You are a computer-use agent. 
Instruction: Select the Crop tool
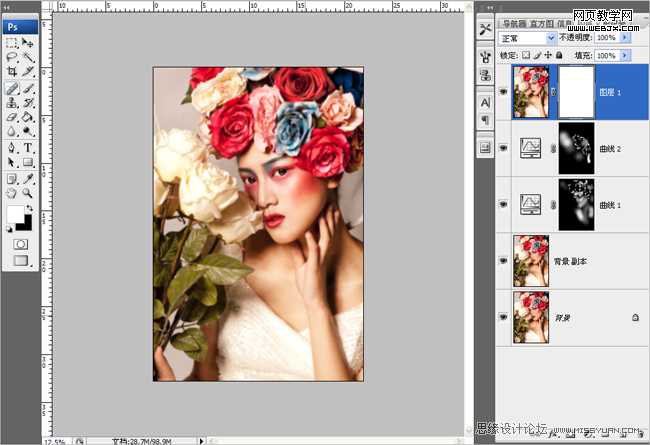[x=12, y=72]
